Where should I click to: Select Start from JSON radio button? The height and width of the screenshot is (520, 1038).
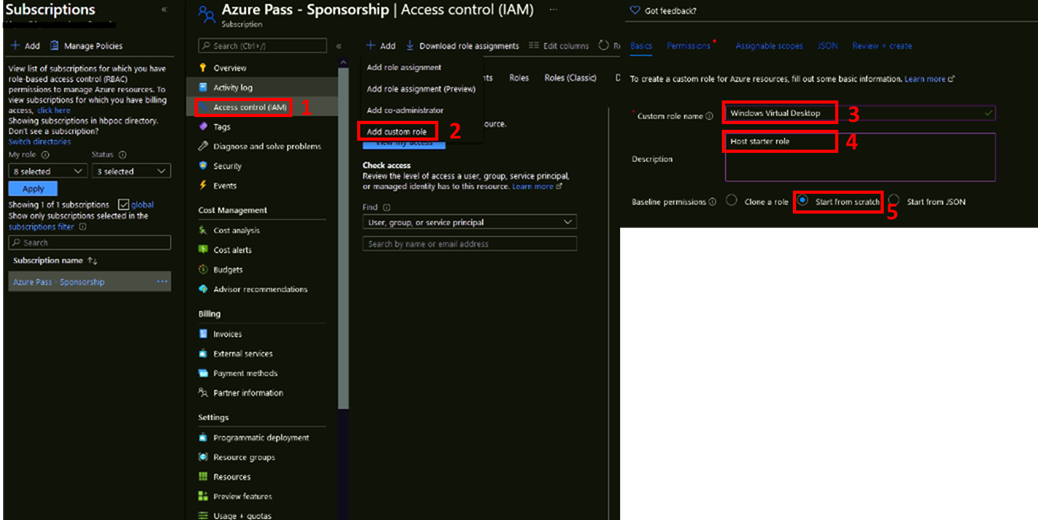pyautogui.click(x=894, y=200)
